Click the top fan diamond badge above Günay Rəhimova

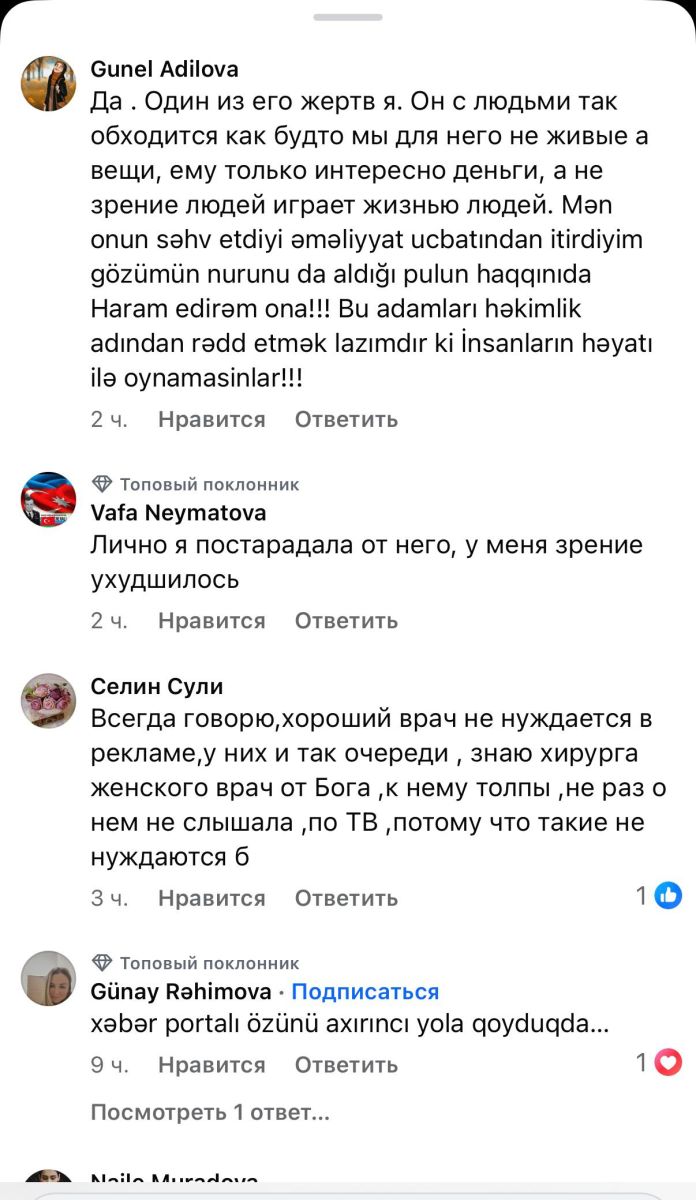pos(102,963)
